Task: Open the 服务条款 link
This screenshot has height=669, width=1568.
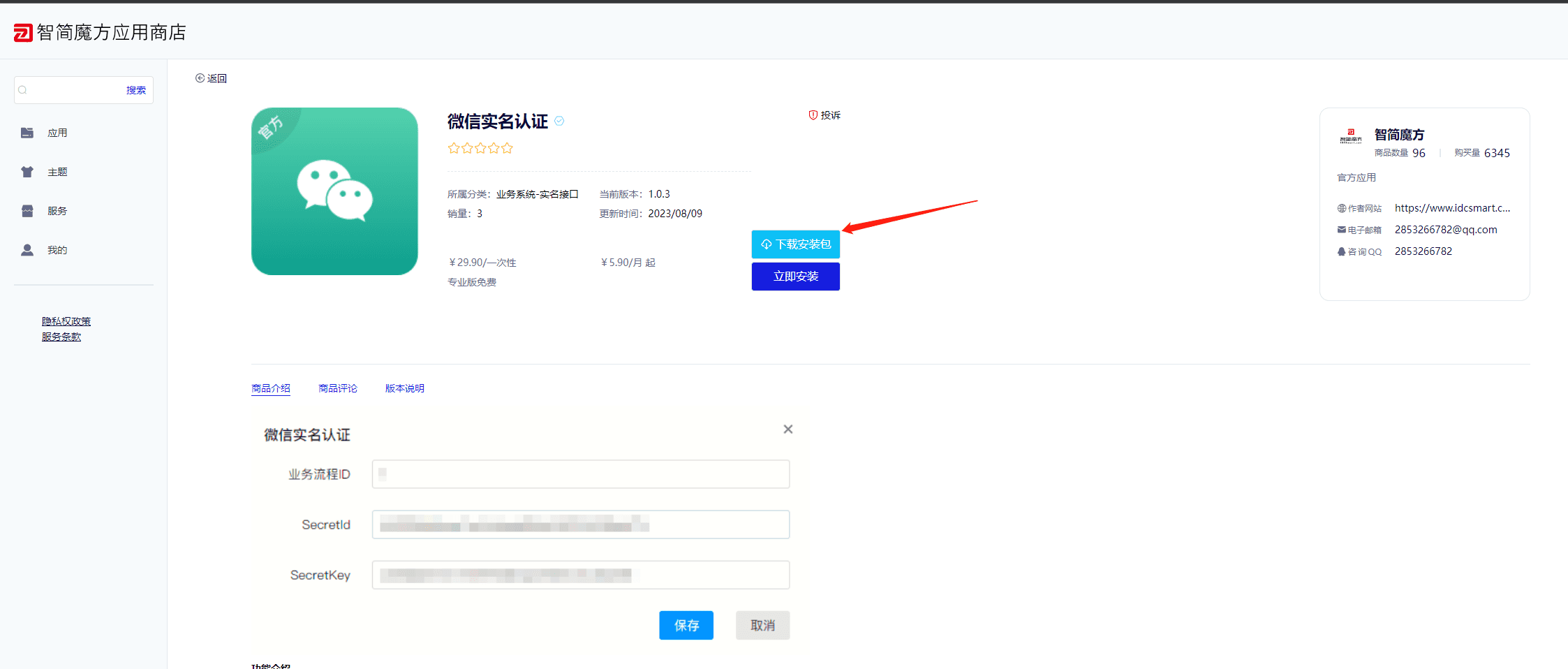Action: coord(61,337)
